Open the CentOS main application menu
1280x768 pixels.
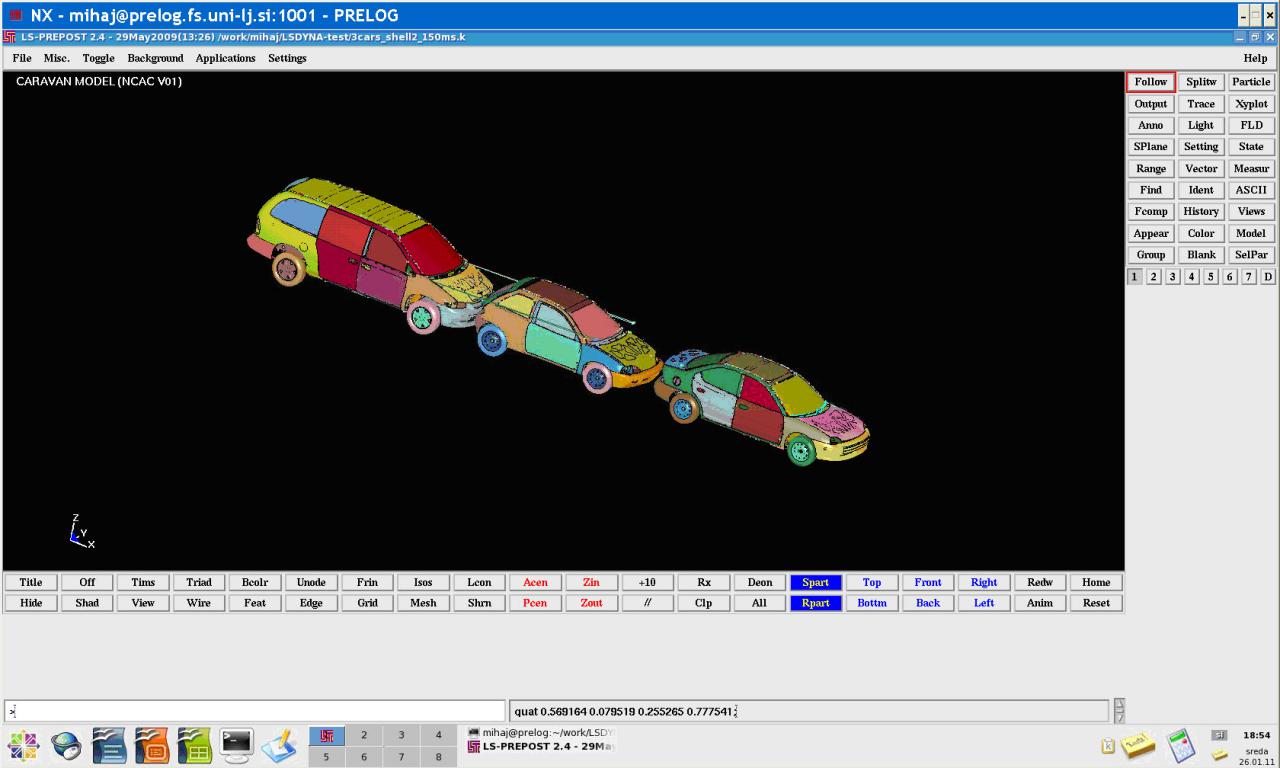pos(23,745)
